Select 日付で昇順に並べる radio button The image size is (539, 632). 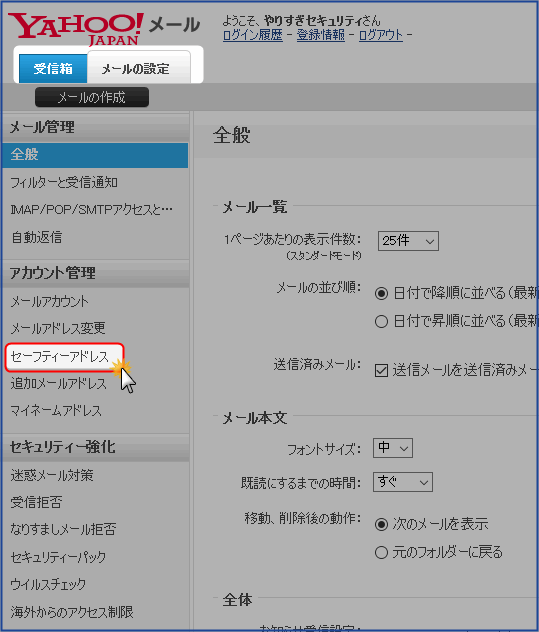[381, 322]
